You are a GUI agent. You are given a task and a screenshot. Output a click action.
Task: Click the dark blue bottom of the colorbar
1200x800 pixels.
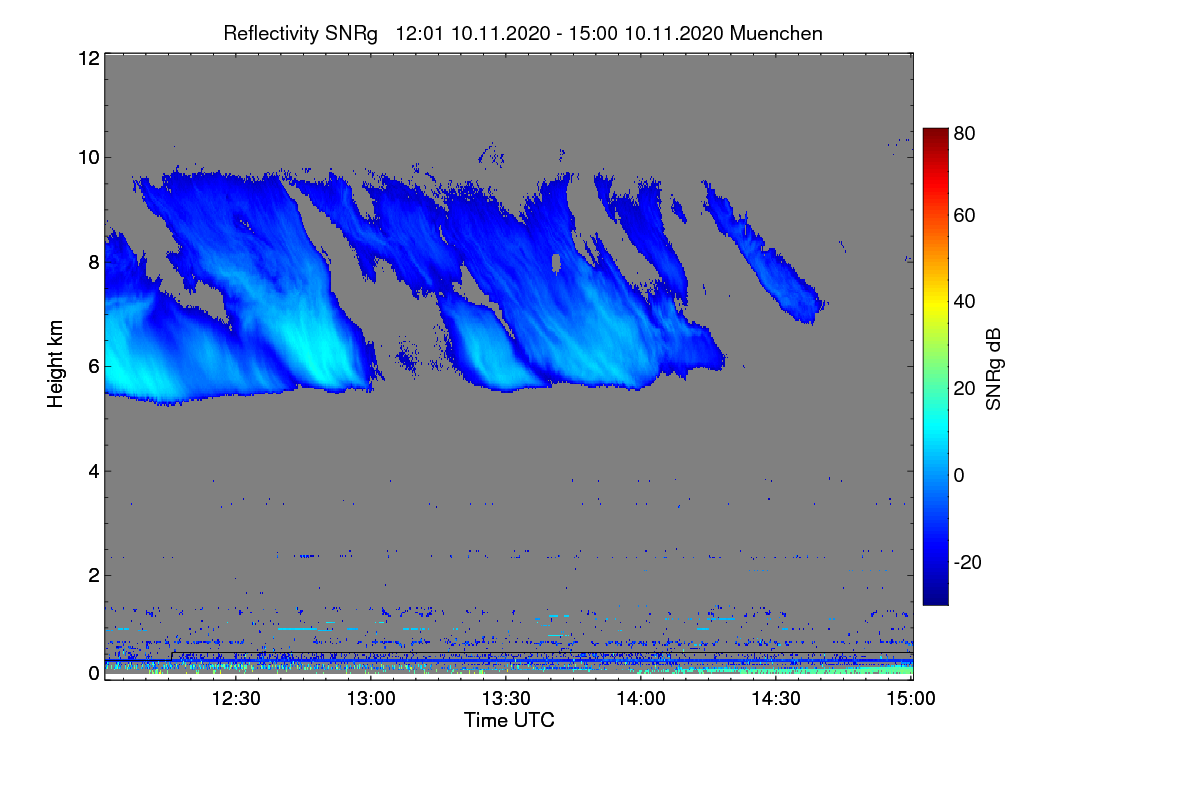click(x=935, y=597)
